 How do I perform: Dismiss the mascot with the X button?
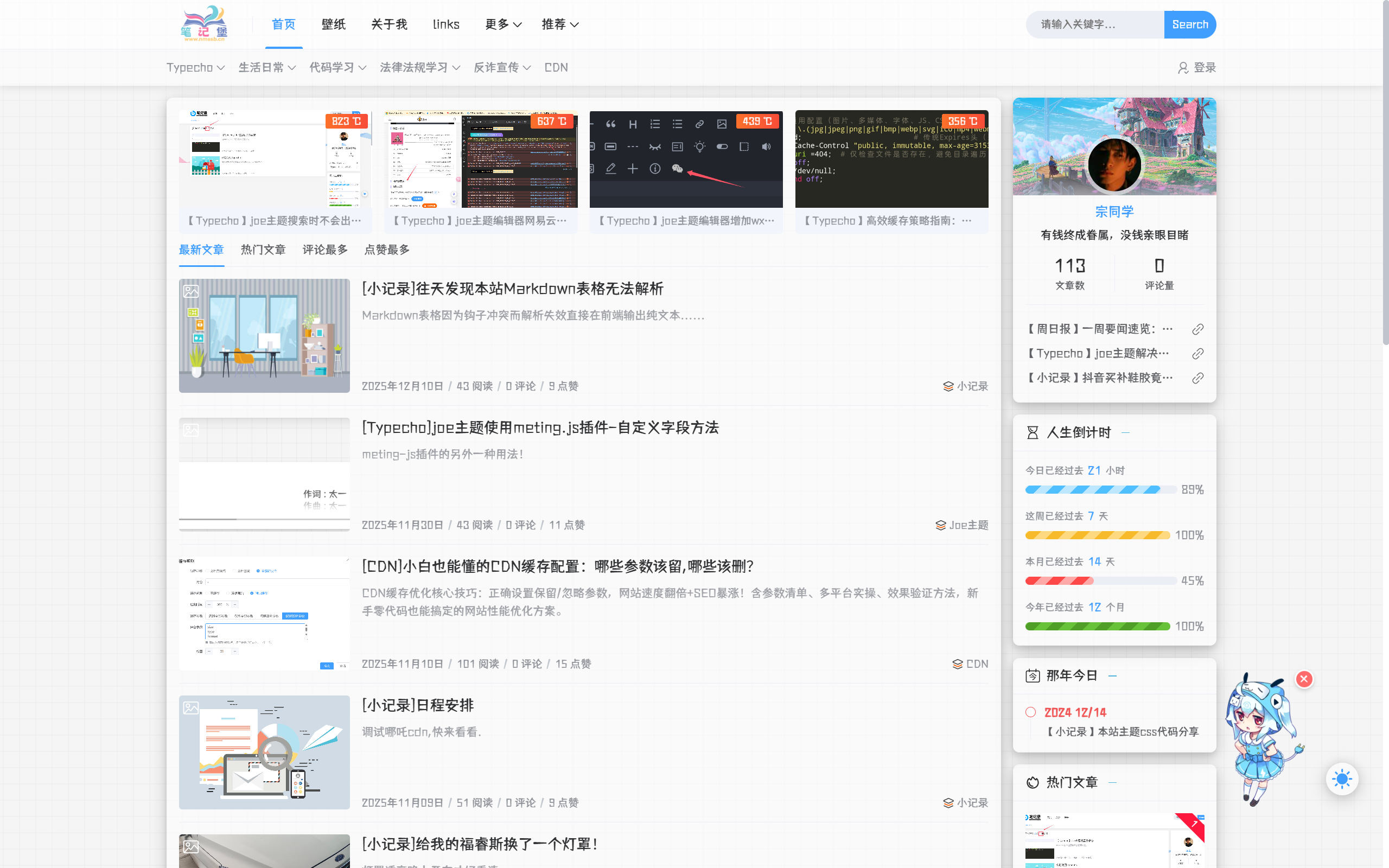[x=1304, y=679]
